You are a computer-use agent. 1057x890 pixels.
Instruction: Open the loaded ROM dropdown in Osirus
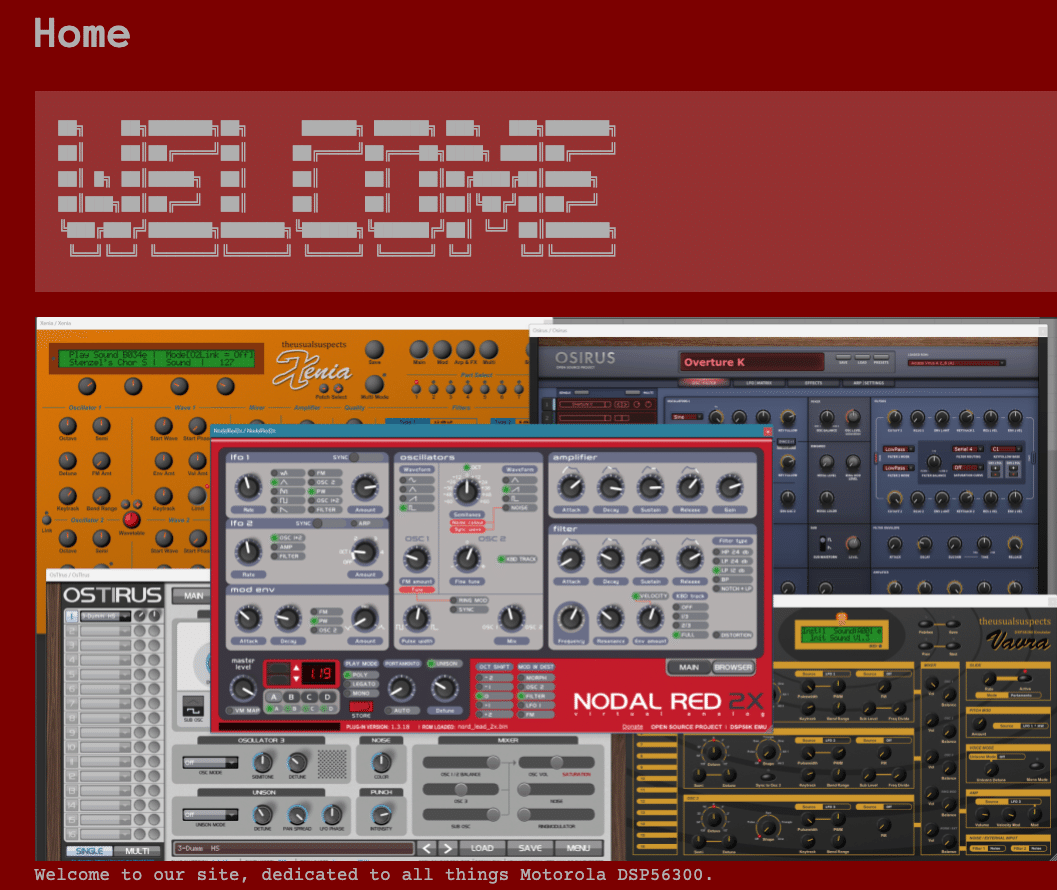(956, 363)
